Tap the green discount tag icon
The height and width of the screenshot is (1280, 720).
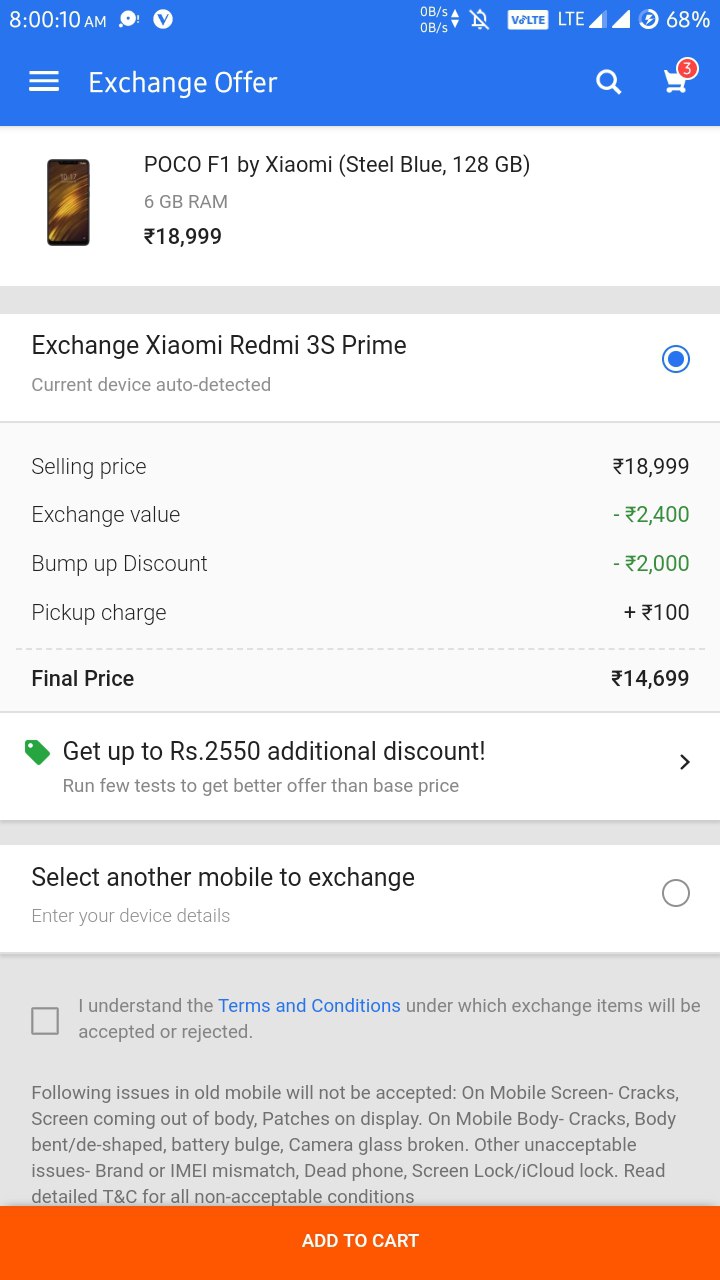37,752
